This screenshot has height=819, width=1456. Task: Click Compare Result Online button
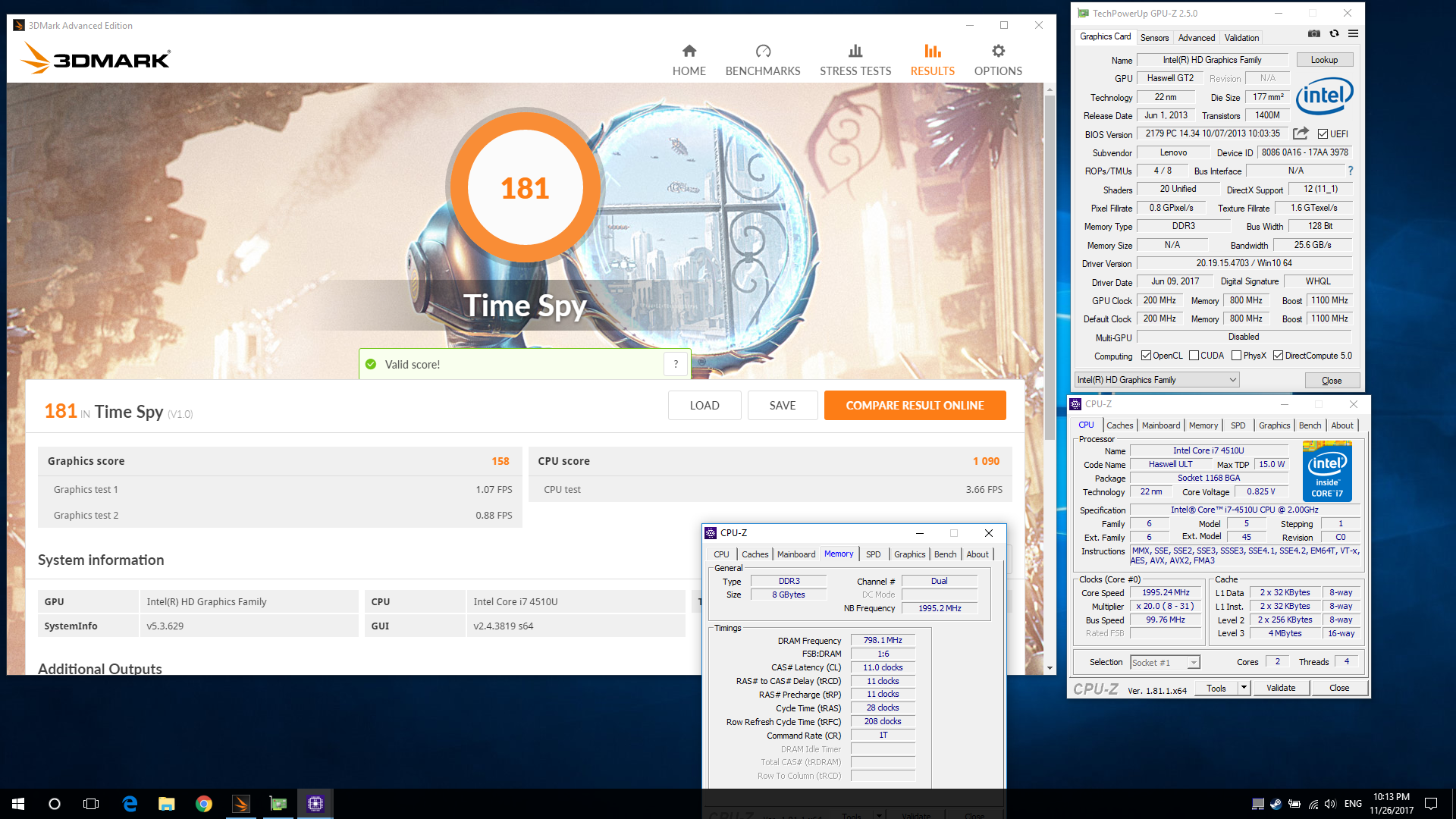(915, 405)
